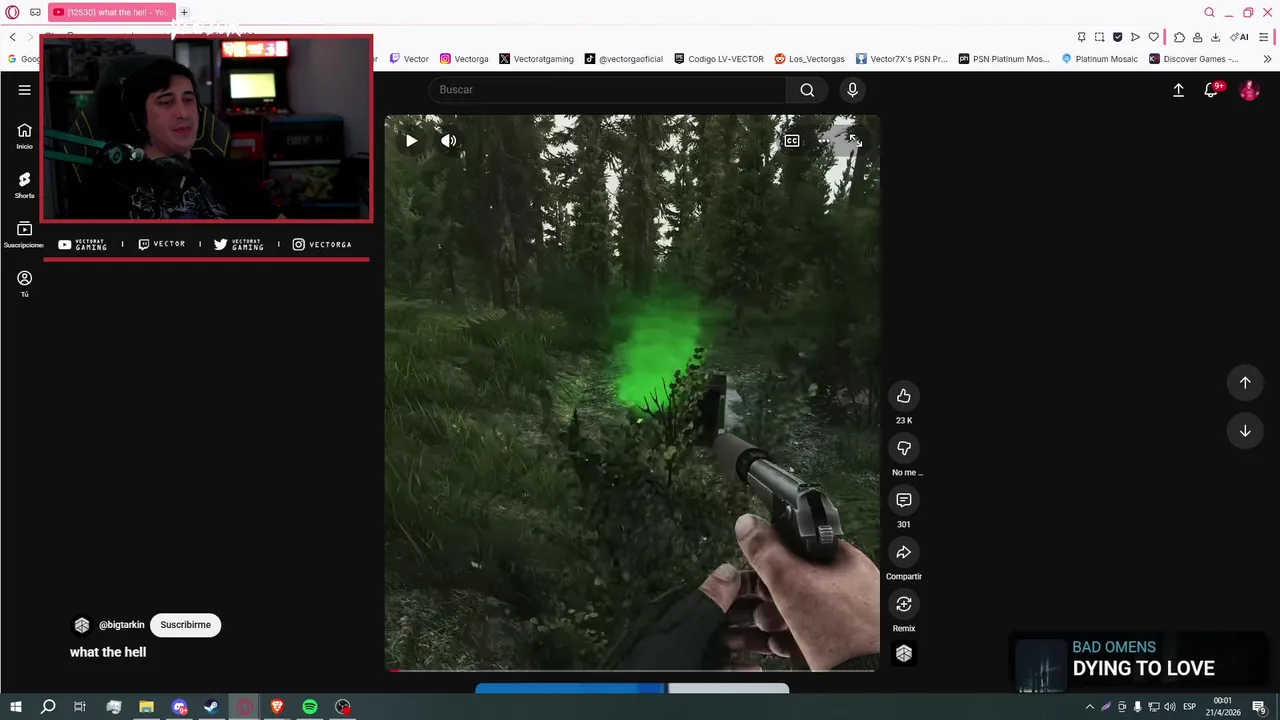Click the browser tab search magnifier
1280x720 pixels.
point(1209,12)
